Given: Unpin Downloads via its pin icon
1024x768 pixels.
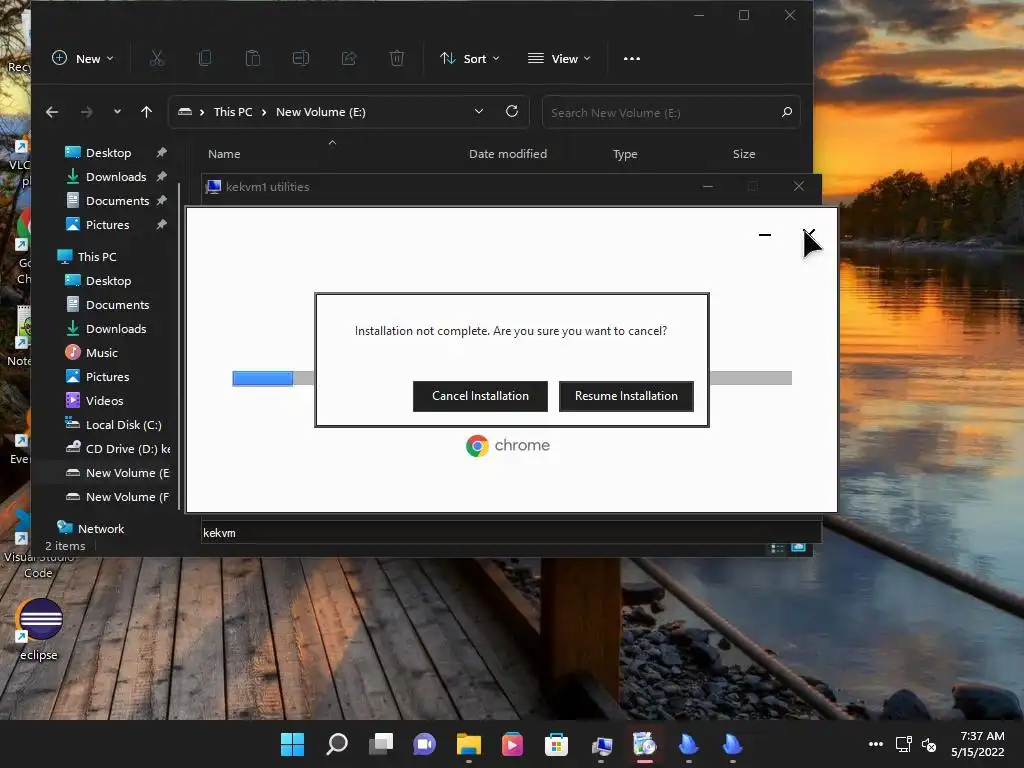Looking at the screenshot, I should 161,177.
